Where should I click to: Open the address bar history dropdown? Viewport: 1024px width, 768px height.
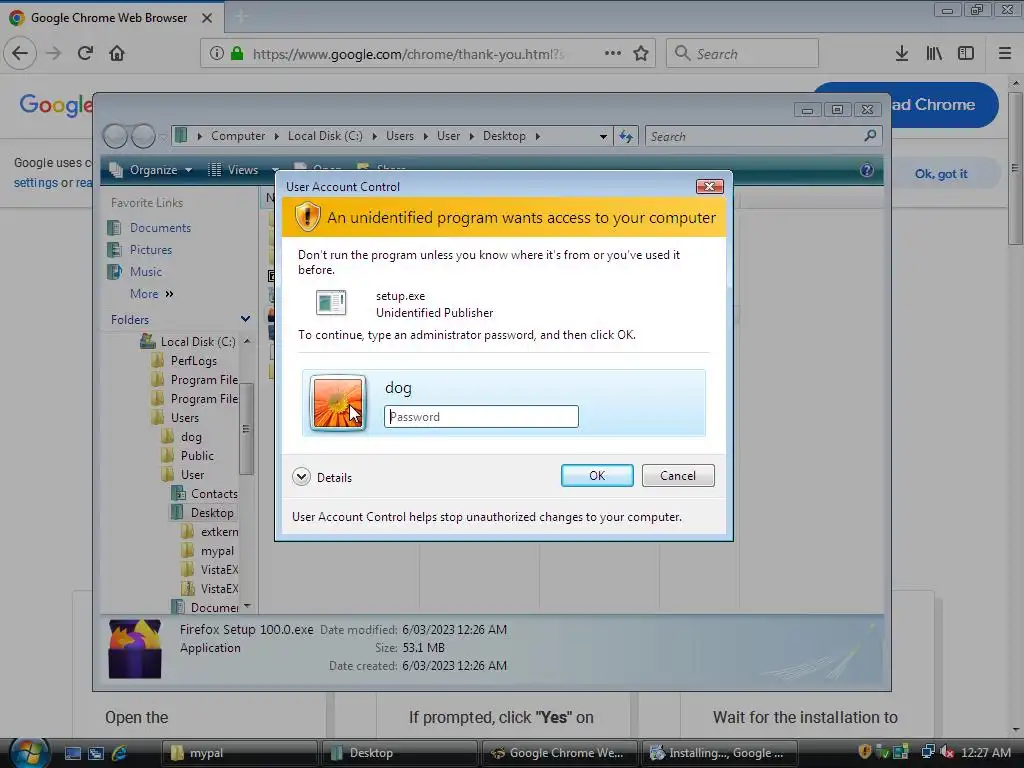(603, 136)
